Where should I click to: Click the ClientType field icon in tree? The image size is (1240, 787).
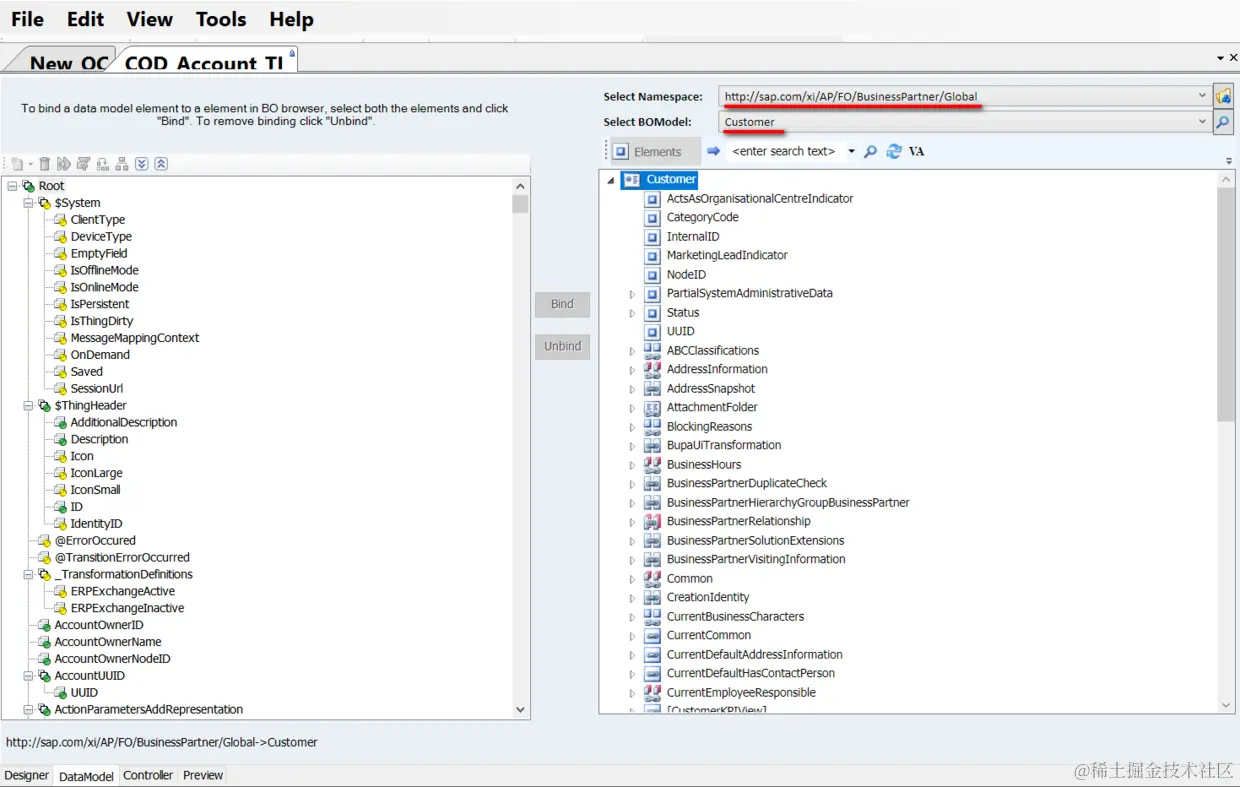[x=60, y=219]
